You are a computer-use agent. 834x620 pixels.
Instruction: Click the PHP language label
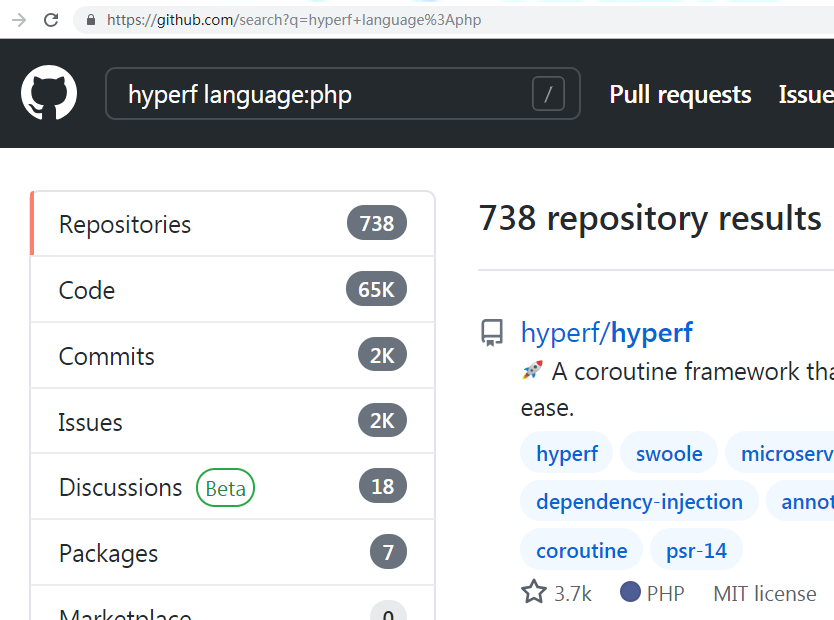(x=665, y=593)
